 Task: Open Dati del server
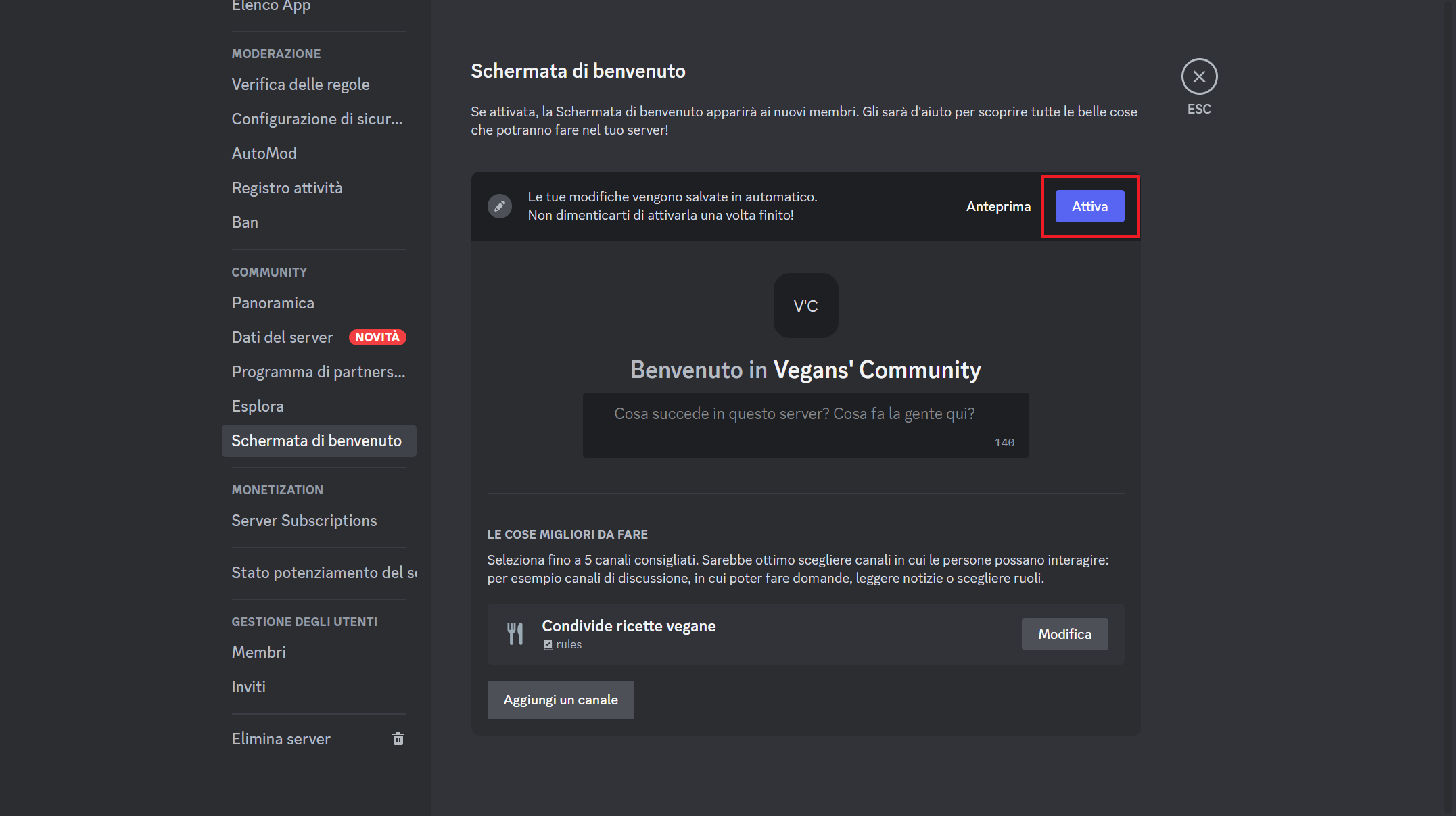pos(282,337)
